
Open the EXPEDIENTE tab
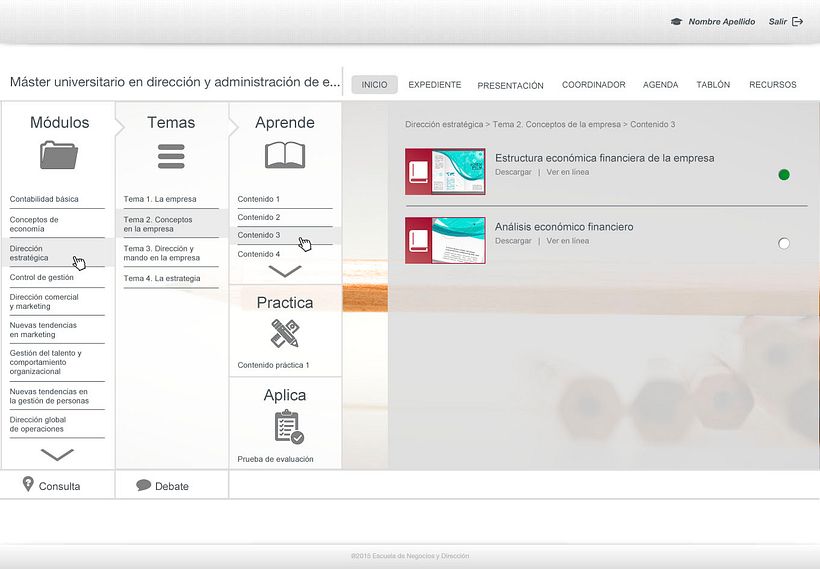(435, 84)
